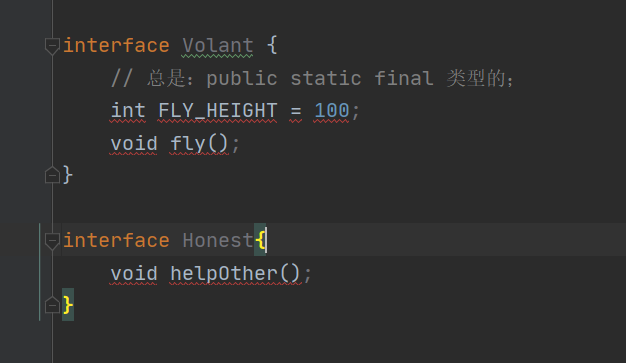Click the interface keyword before Honest
The image size is (626, 363).
[x=116, y=240]
